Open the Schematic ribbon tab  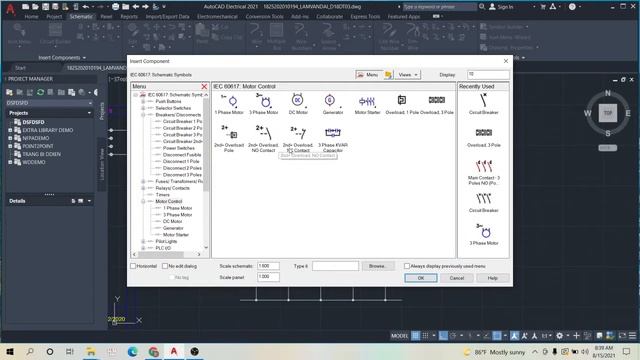[81, 17]
